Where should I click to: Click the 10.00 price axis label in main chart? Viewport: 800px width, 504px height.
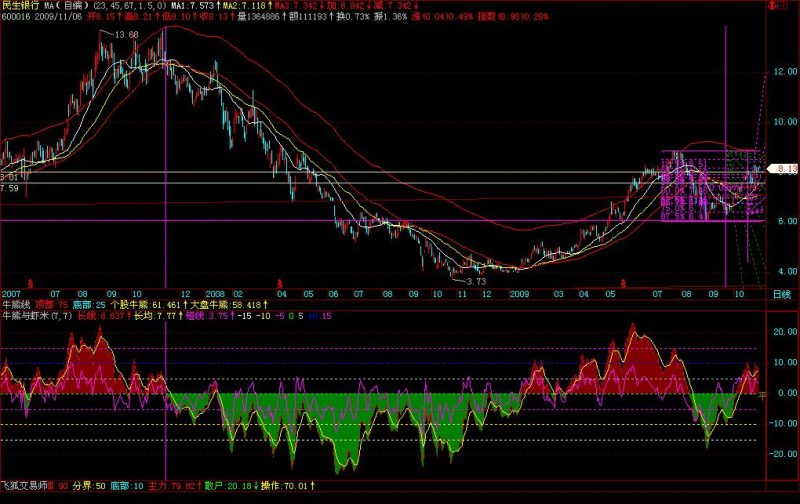785,122
